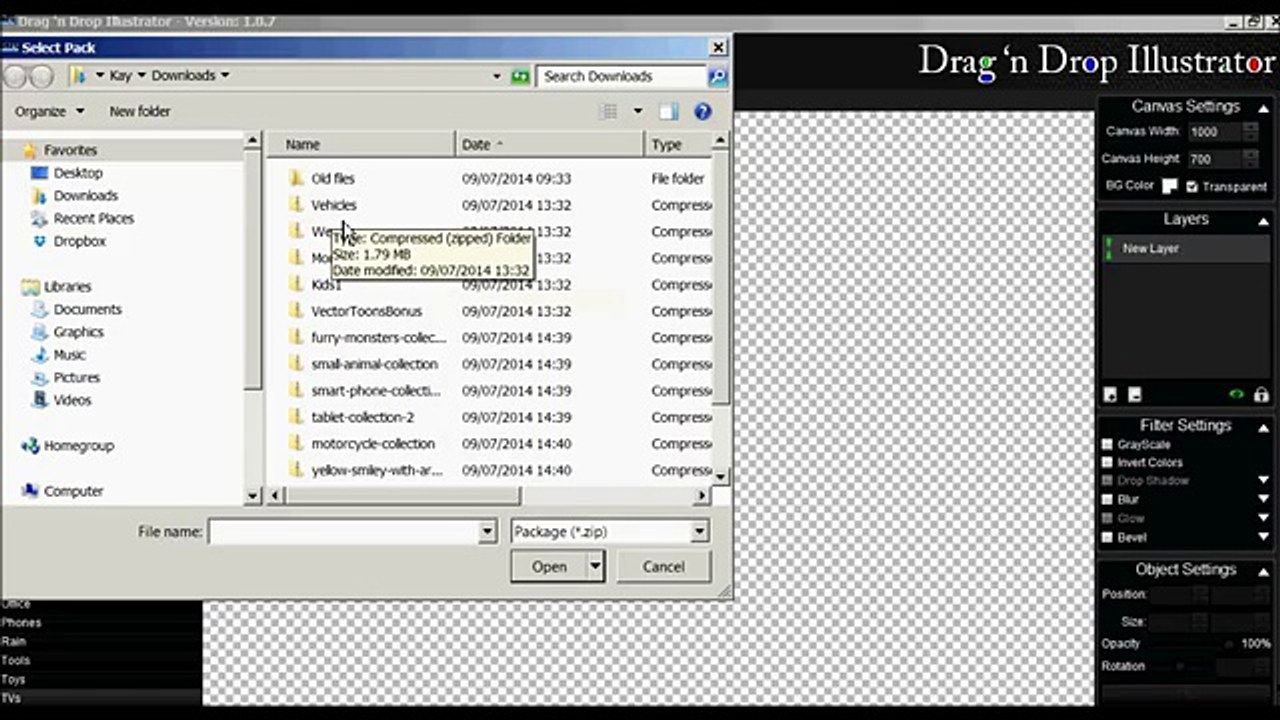Click the Downloads breadcrumb in address bar
Screen dimensions: 1280x720
coord(183,76)
